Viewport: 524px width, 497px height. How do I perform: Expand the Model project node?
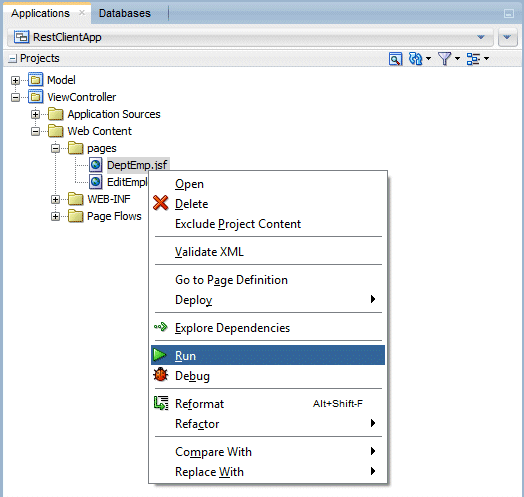click(15, 81)
